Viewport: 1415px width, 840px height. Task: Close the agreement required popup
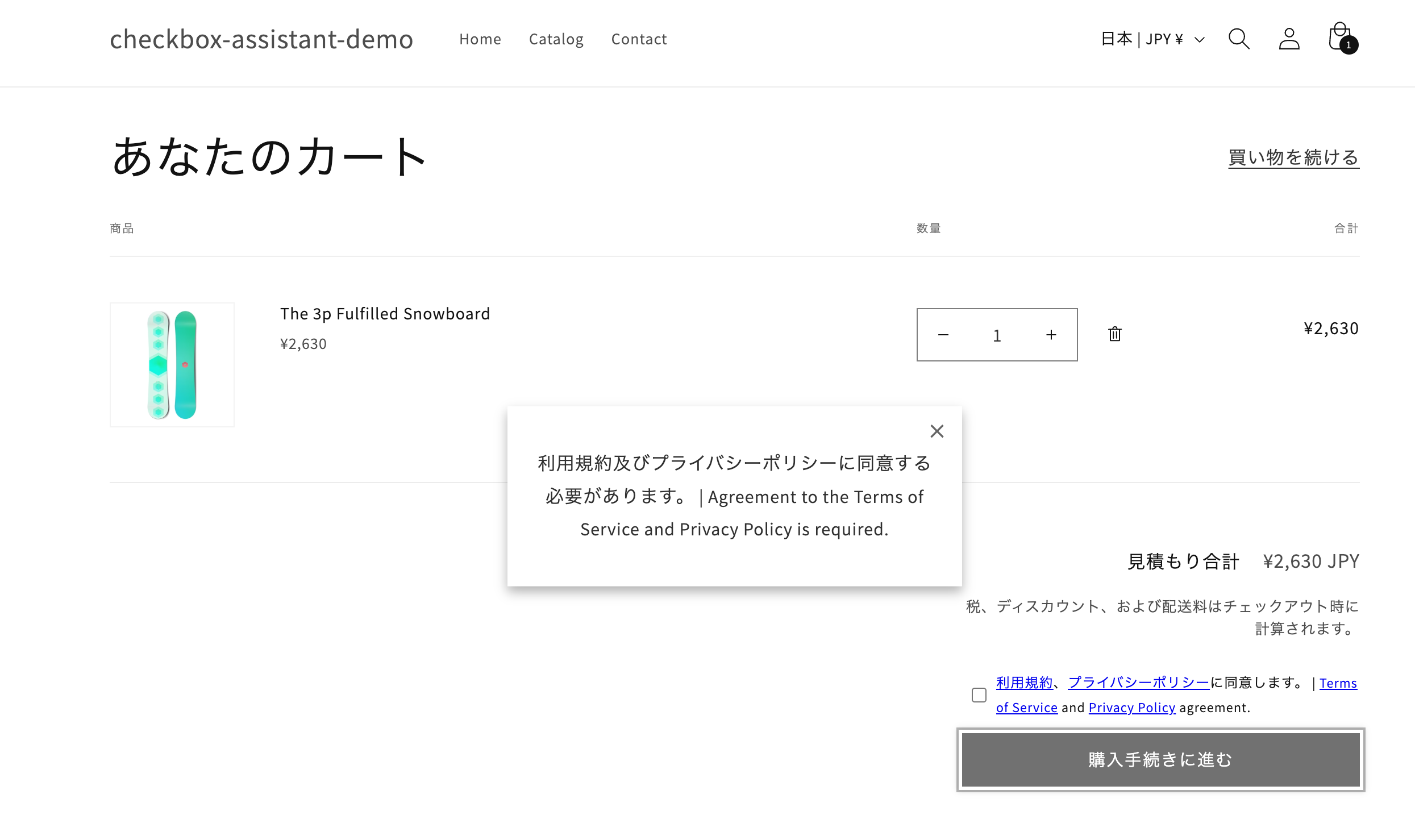pos(937,431)
